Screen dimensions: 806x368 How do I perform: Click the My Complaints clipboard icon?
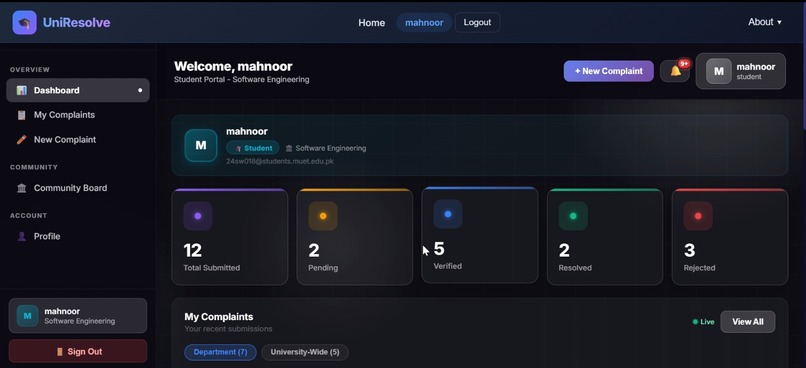pyautogui.click(x=22, y=115)
